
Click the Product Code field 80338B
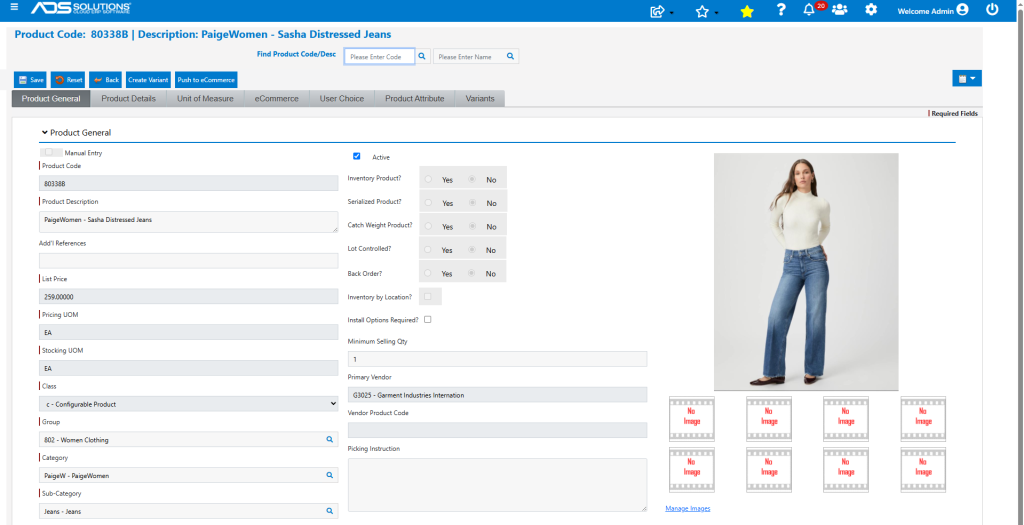coord(189,183)
